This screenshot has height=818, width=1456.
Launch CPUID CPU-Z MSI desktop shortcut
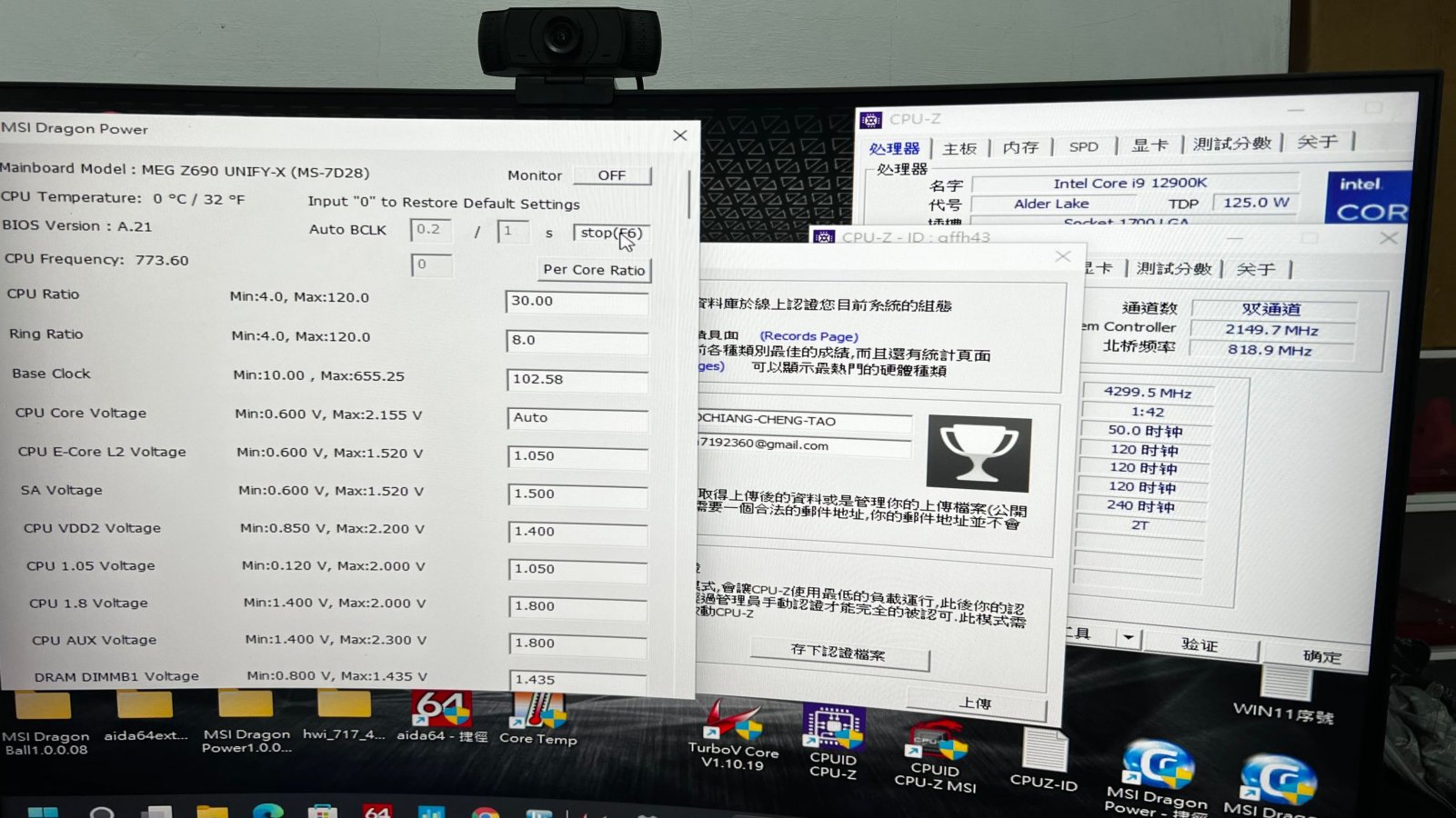(x=936, y=757)
